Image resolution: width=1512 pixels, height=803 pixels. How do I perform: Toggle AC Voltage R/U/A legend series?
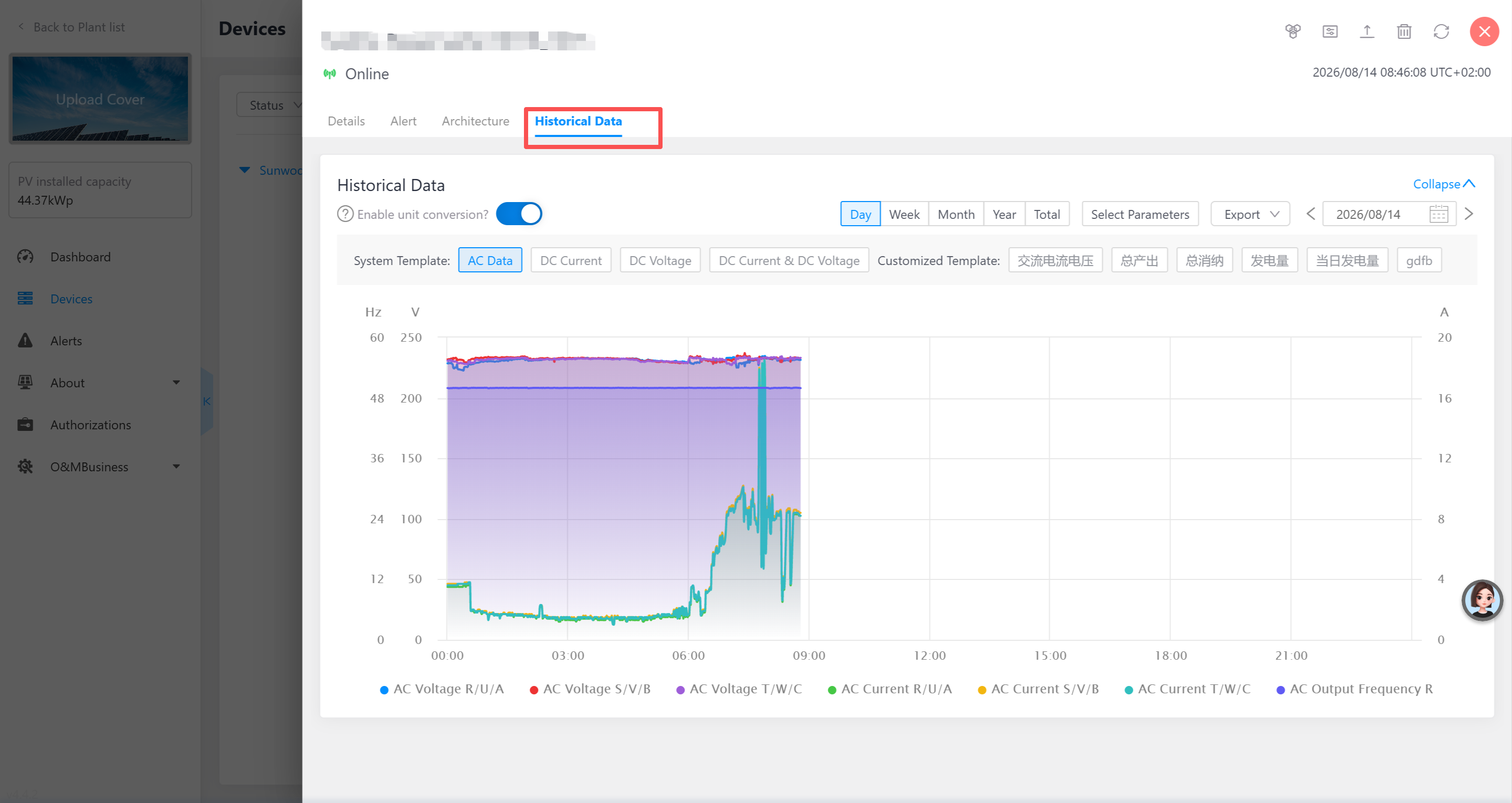pyautogui.click(x=442, y=689)
